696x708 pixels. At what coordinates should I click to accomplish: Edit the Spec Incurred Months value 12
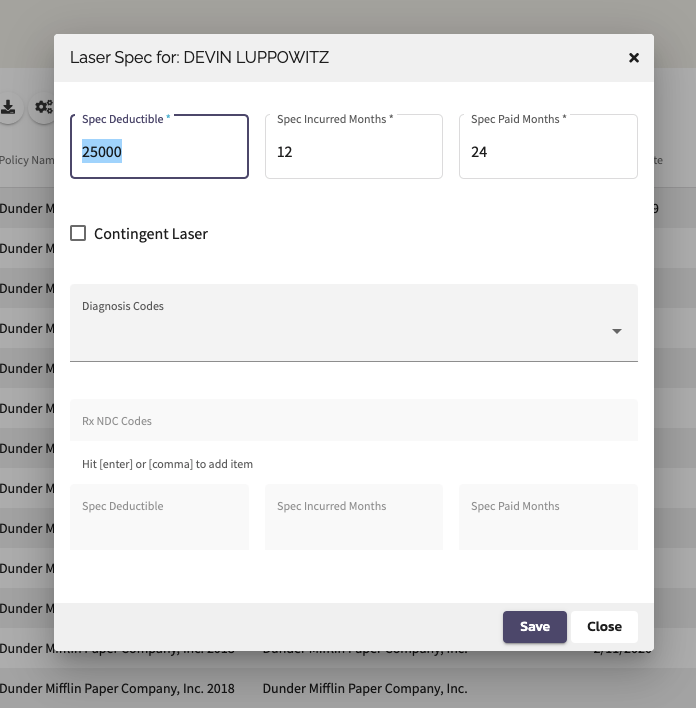tap(354, 147)
